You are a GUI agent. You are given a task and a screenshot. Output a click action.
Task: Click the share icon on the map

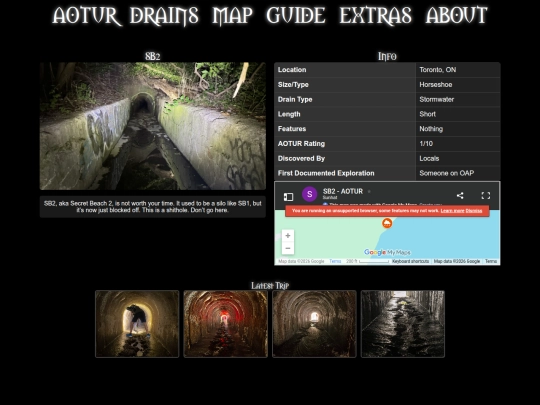tap(460, 196)
